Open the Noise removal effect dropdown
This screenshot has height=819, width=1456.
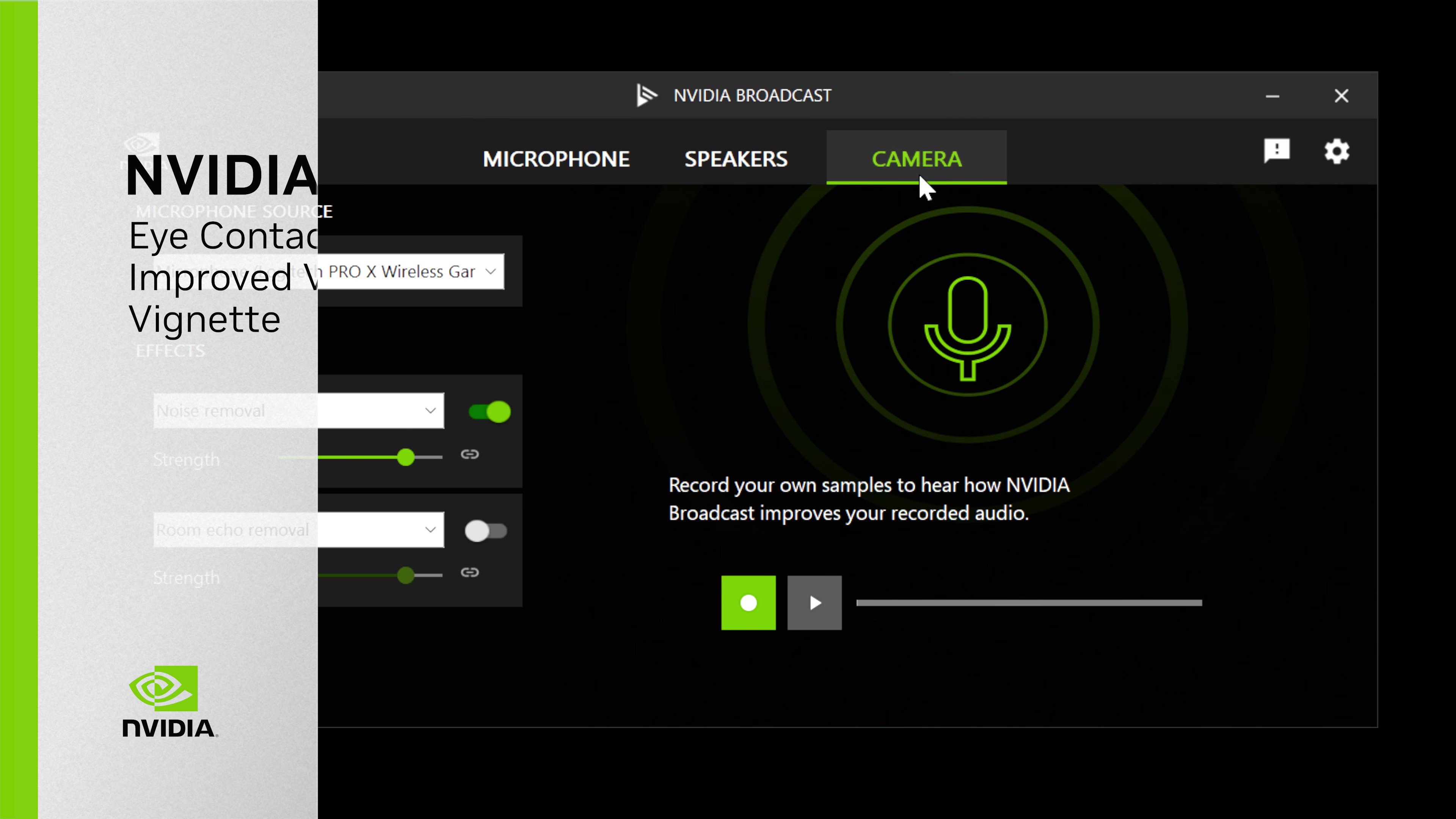pyautogui.click(x=430, y=411)
